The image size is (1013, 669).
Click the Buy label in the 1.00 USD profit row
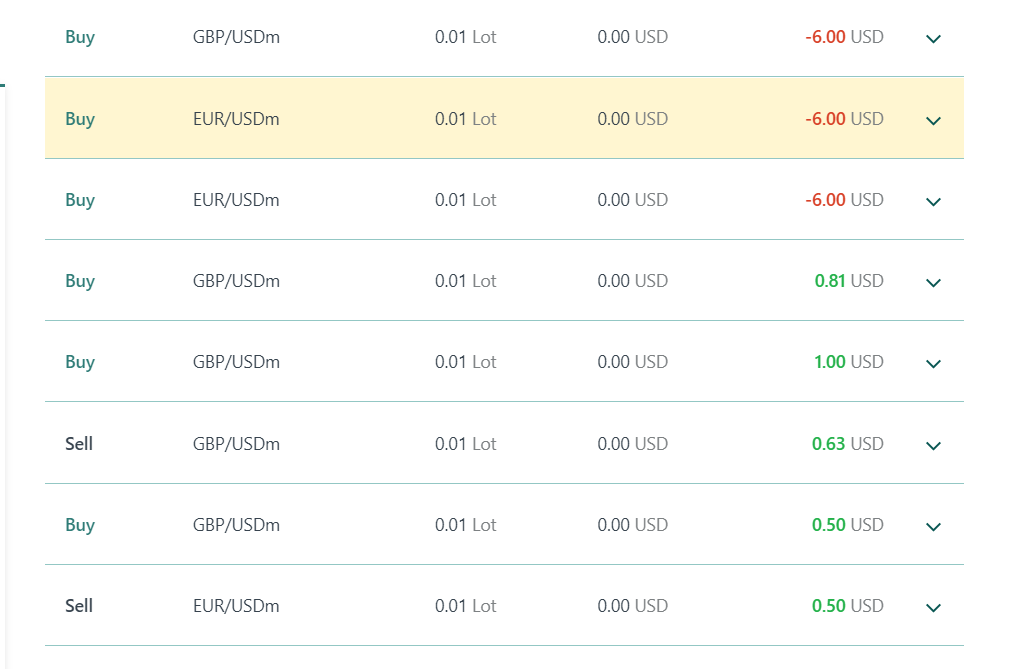coord(80,362)
